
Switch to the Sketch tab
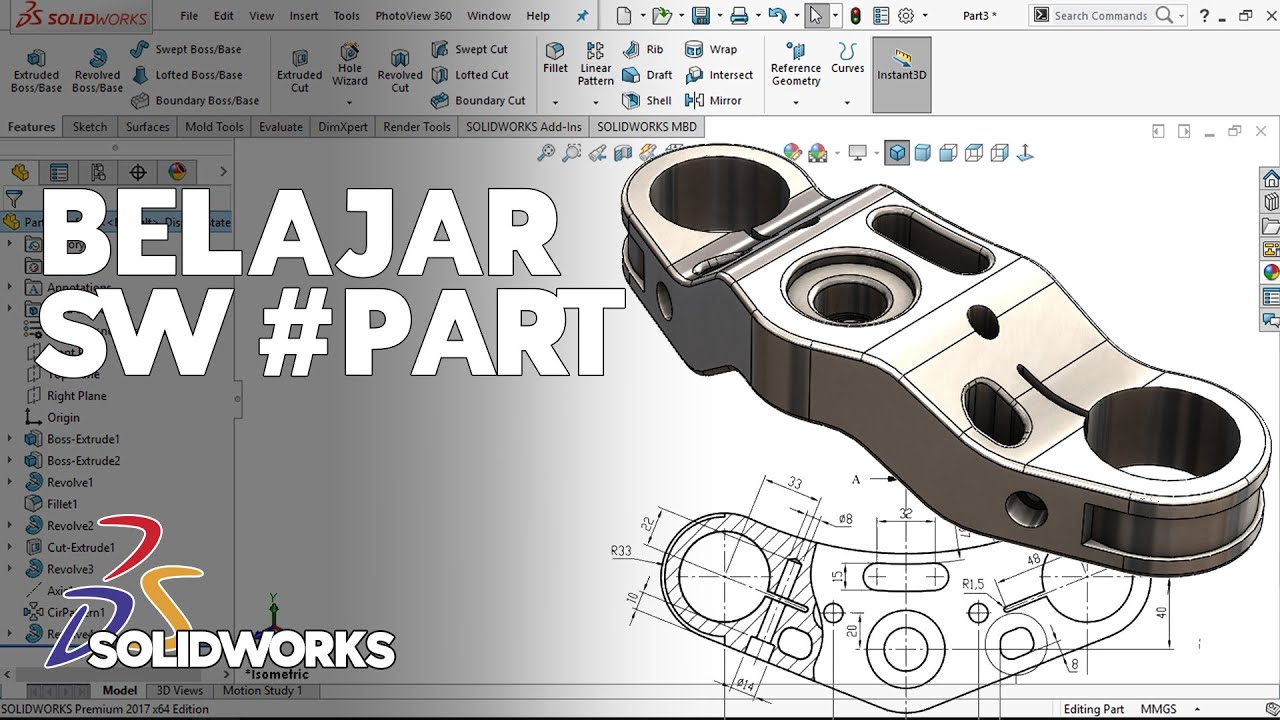89,127
